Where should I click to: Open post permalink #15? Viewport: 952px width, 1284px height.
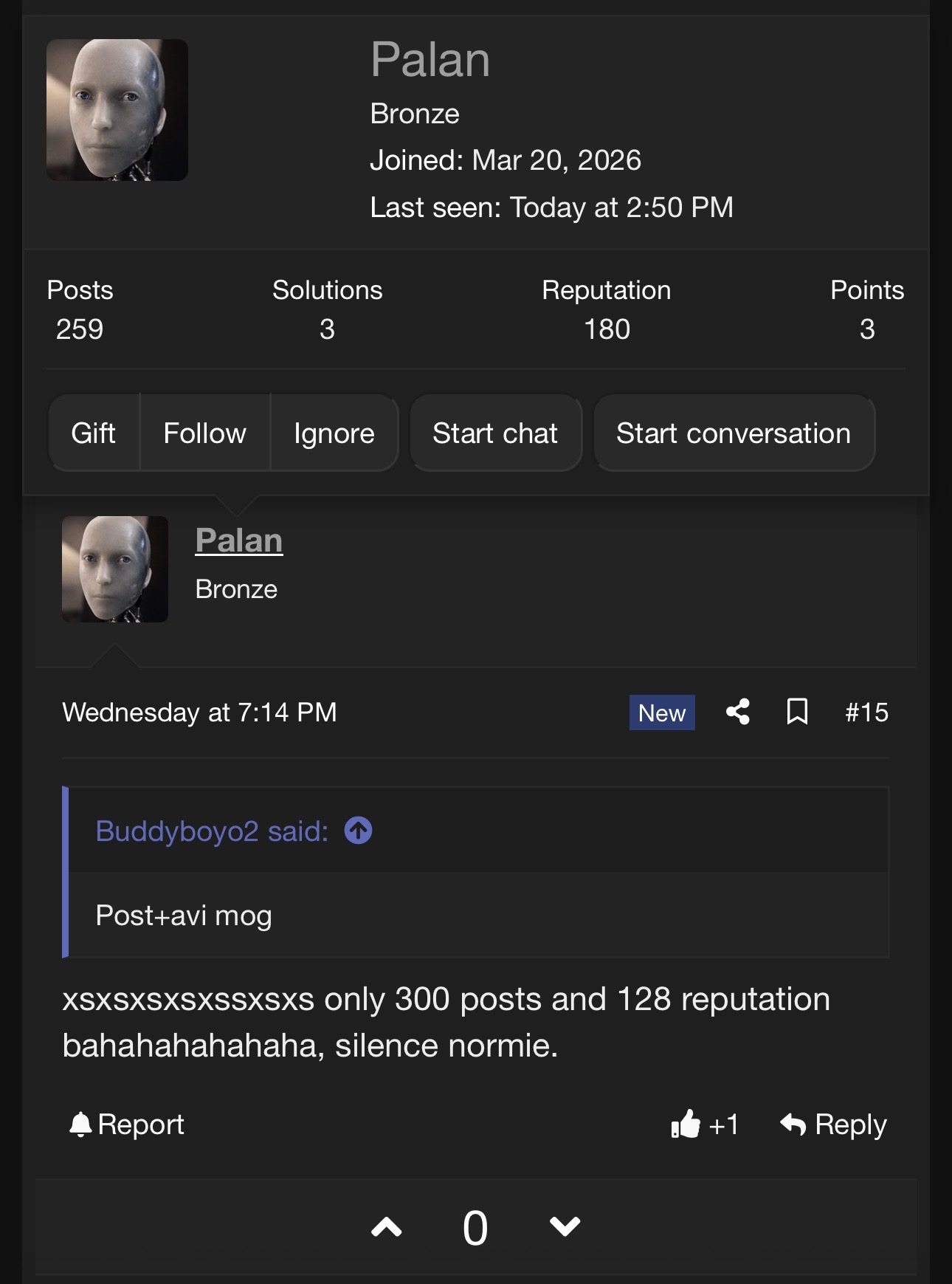(x=866, y=712)
